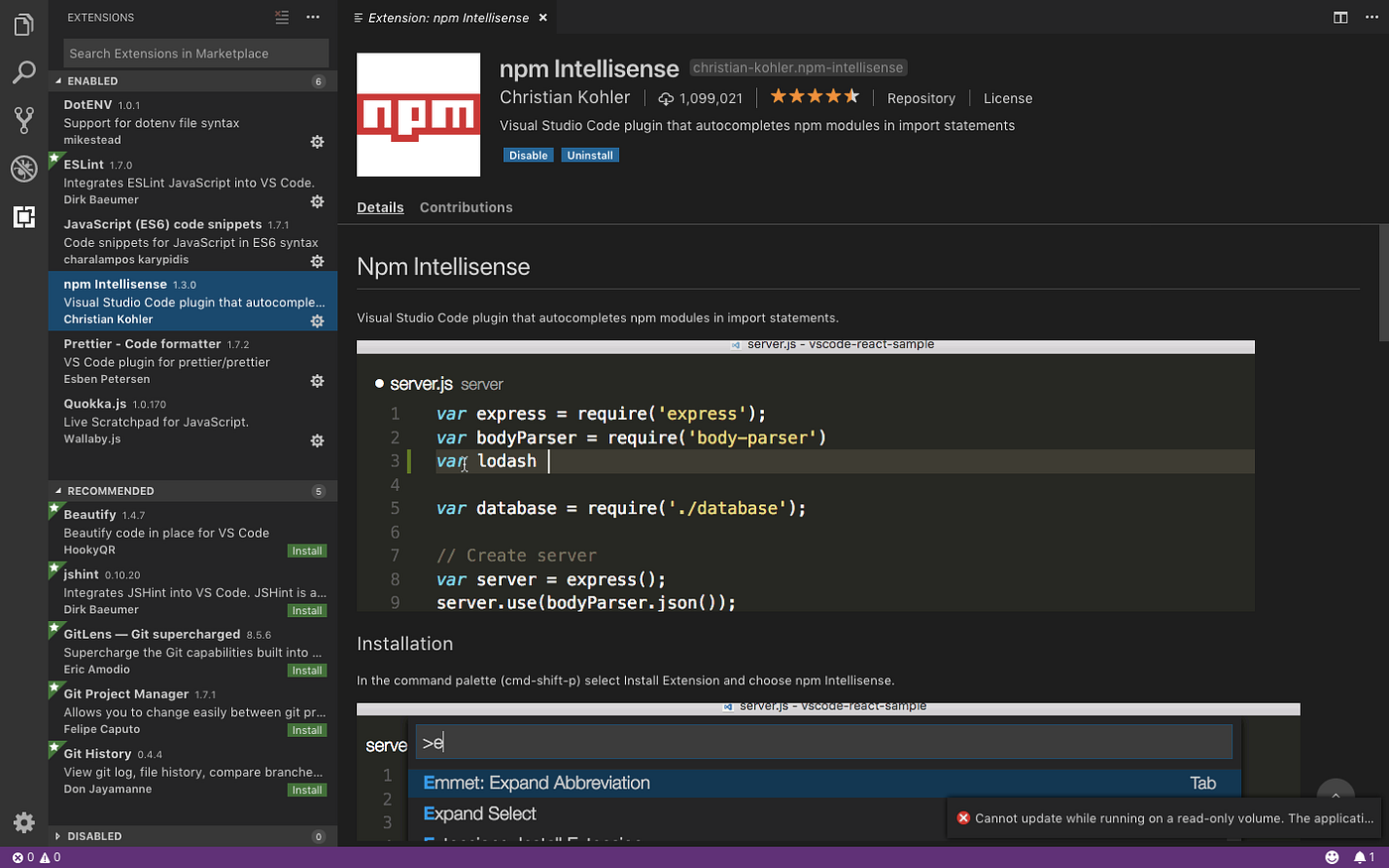
Task: Click the Search Extensions in Marketplace field
Action: pos(195,52)
